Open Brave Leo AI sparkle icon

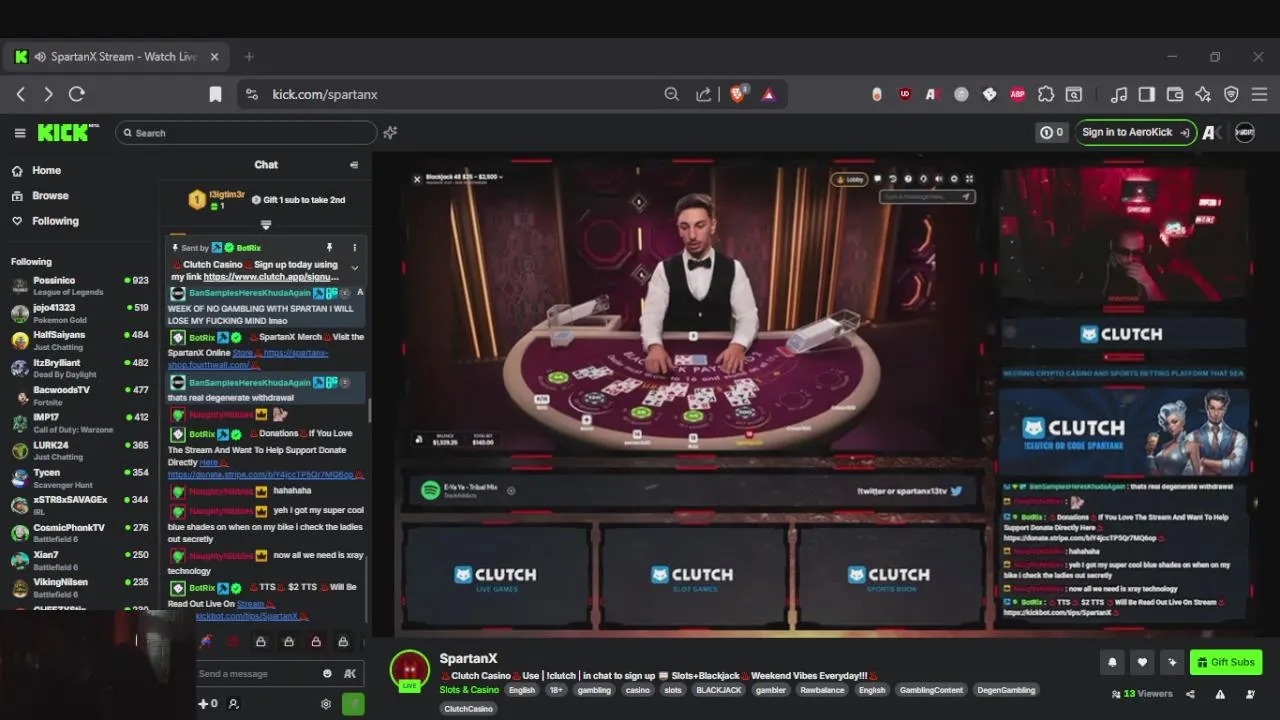pos(1203,94)
